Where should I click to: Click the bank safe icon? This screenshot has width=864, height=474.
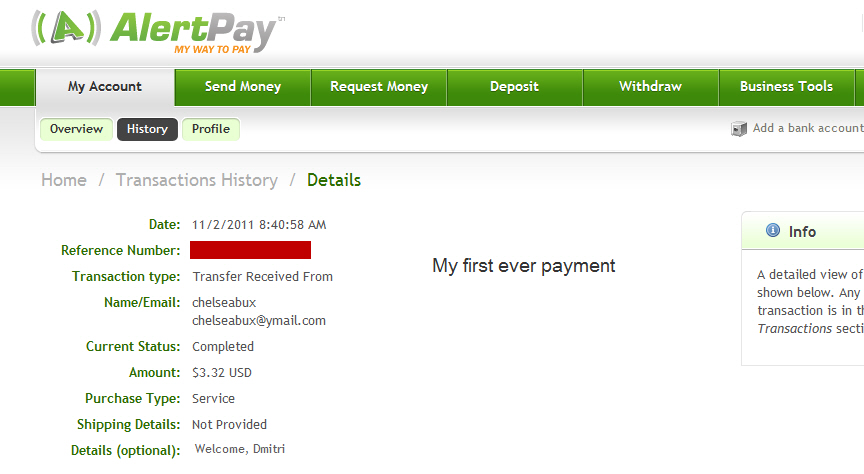tap(738, 129)
